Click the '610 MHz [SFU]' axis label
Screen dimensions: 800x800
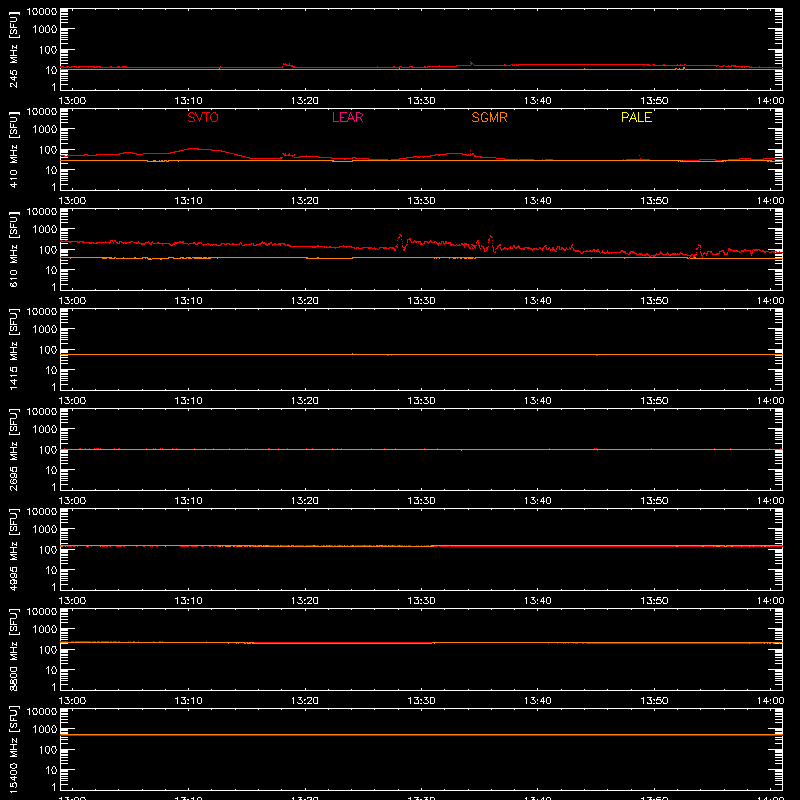[x=14, y=249]
